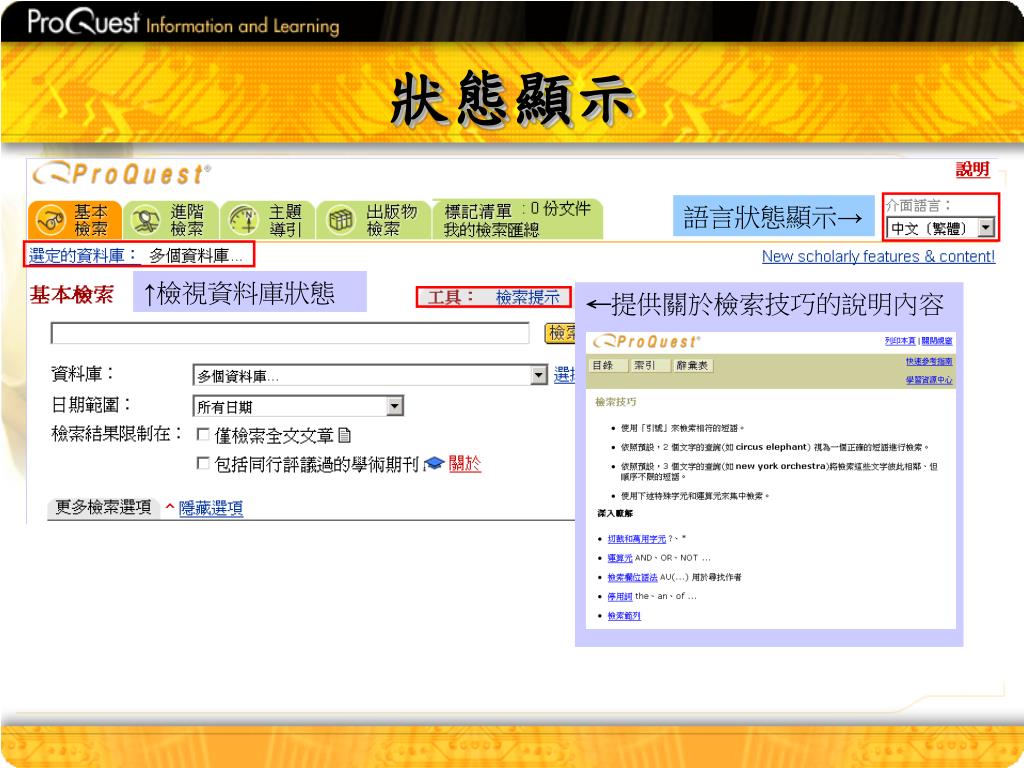
Task: Click the full-text document icon
Action: click(x=345, y=435)
